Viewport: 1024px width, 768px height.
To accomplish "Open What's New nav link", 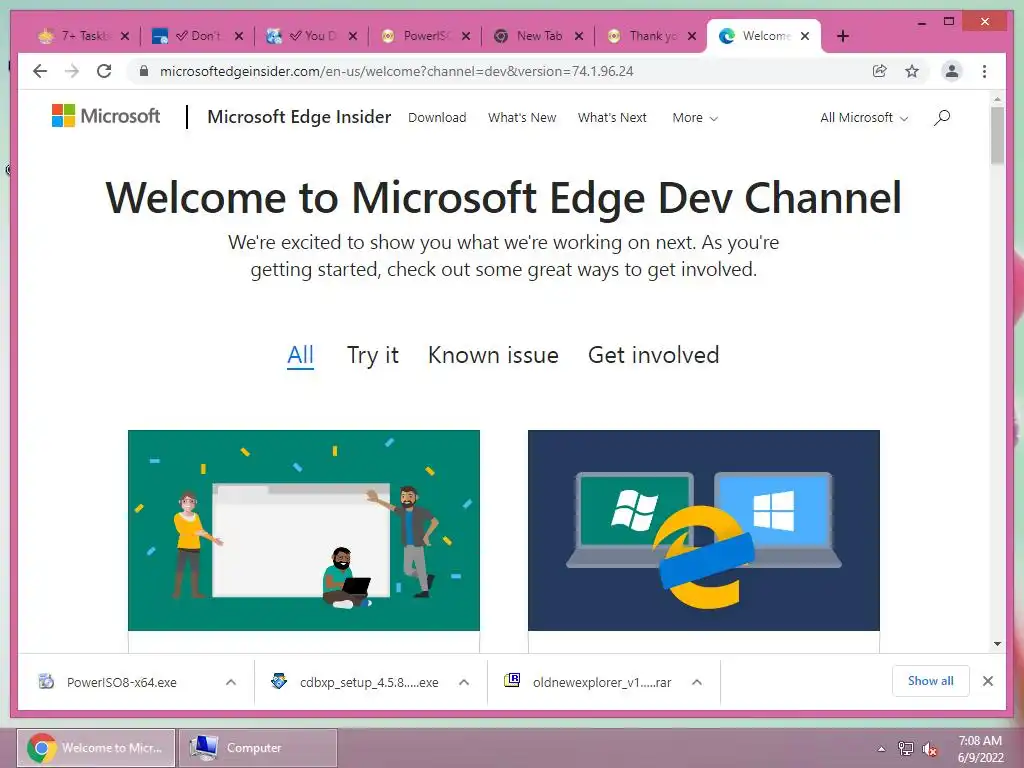I will 522,118.
